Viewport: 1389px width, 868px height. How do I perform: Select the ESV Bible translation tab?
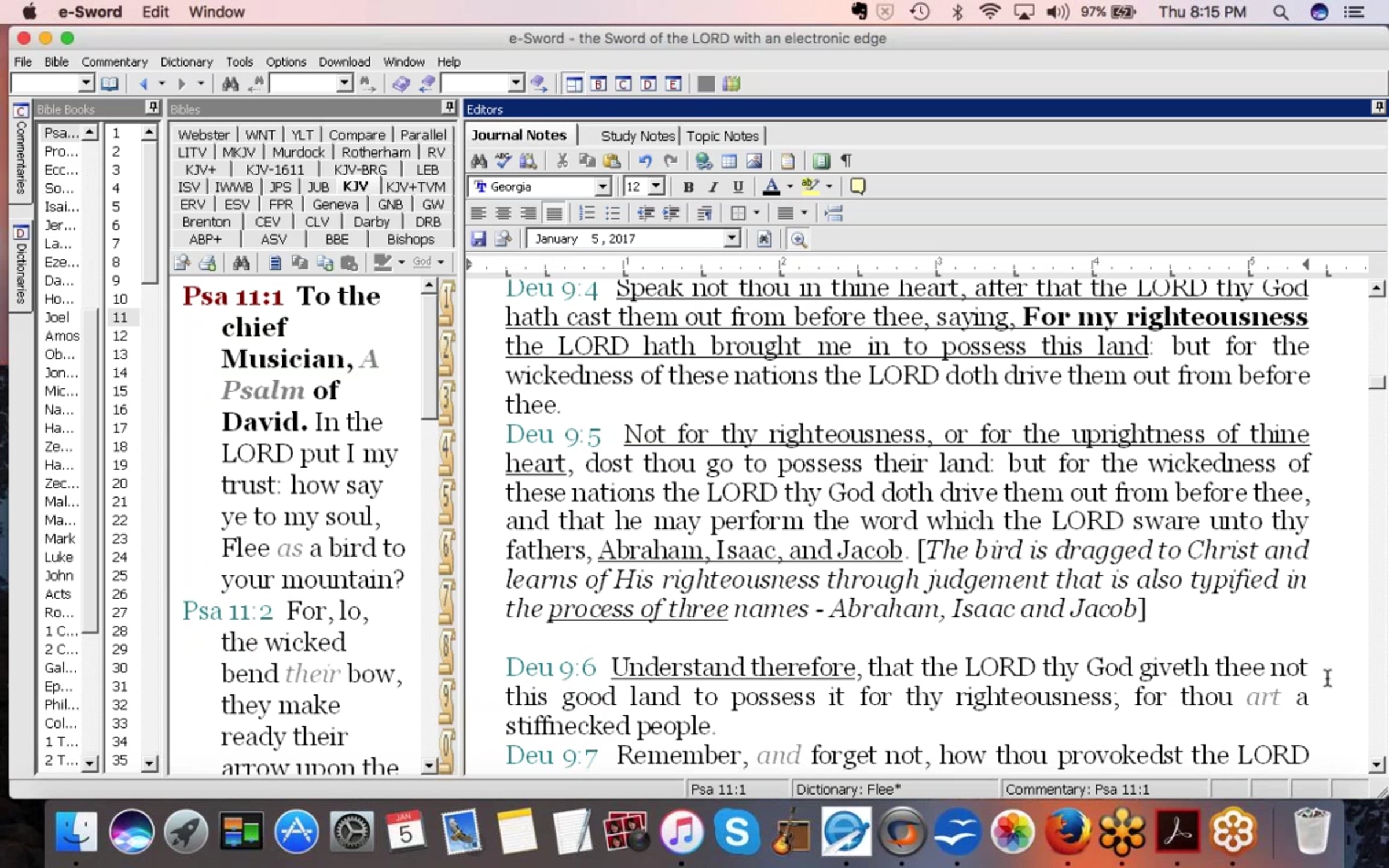(x=237, y=205)
